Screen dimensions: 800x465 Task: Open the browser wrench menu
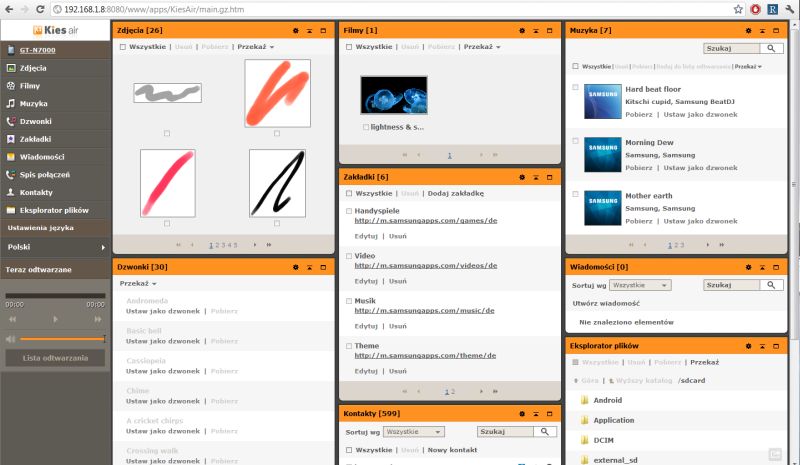[790, 9]
